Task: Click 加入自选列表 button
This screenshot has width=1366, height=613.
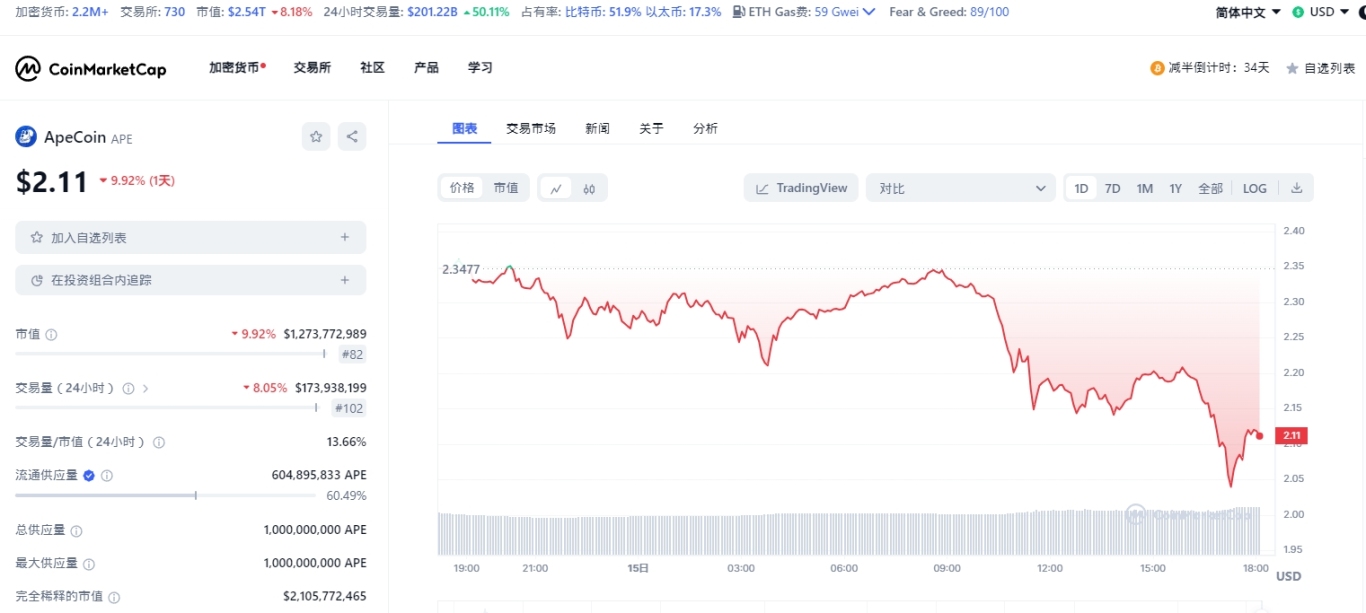Action: 191,238
